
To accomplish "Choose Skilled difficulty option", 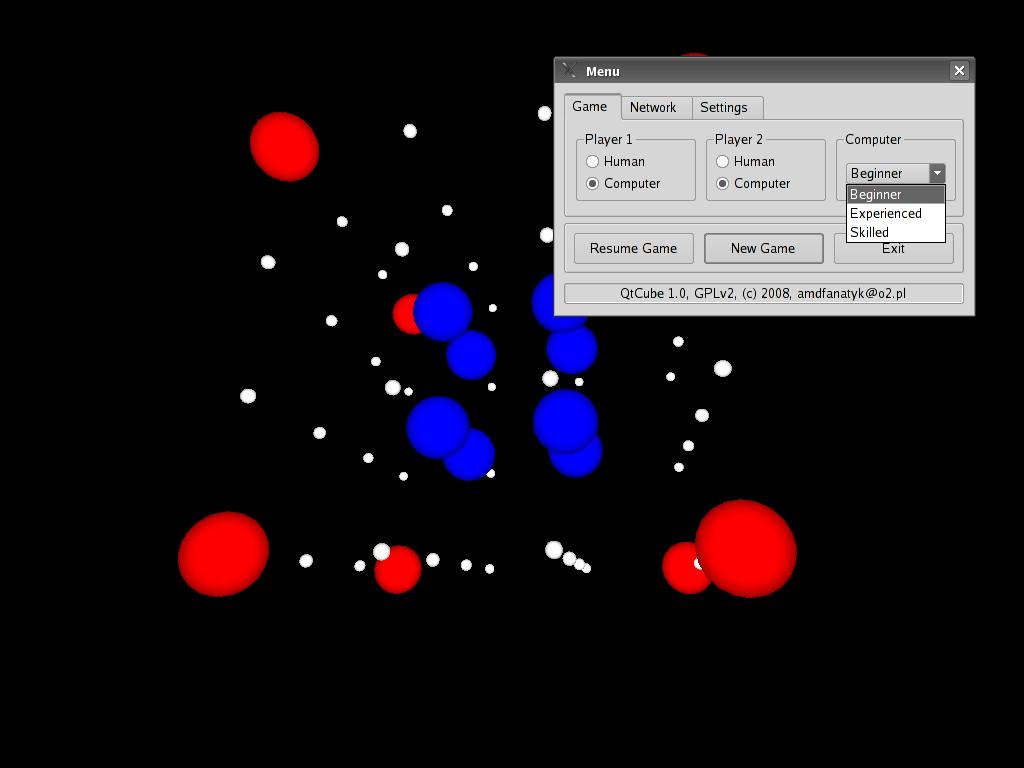I will 895,232.
